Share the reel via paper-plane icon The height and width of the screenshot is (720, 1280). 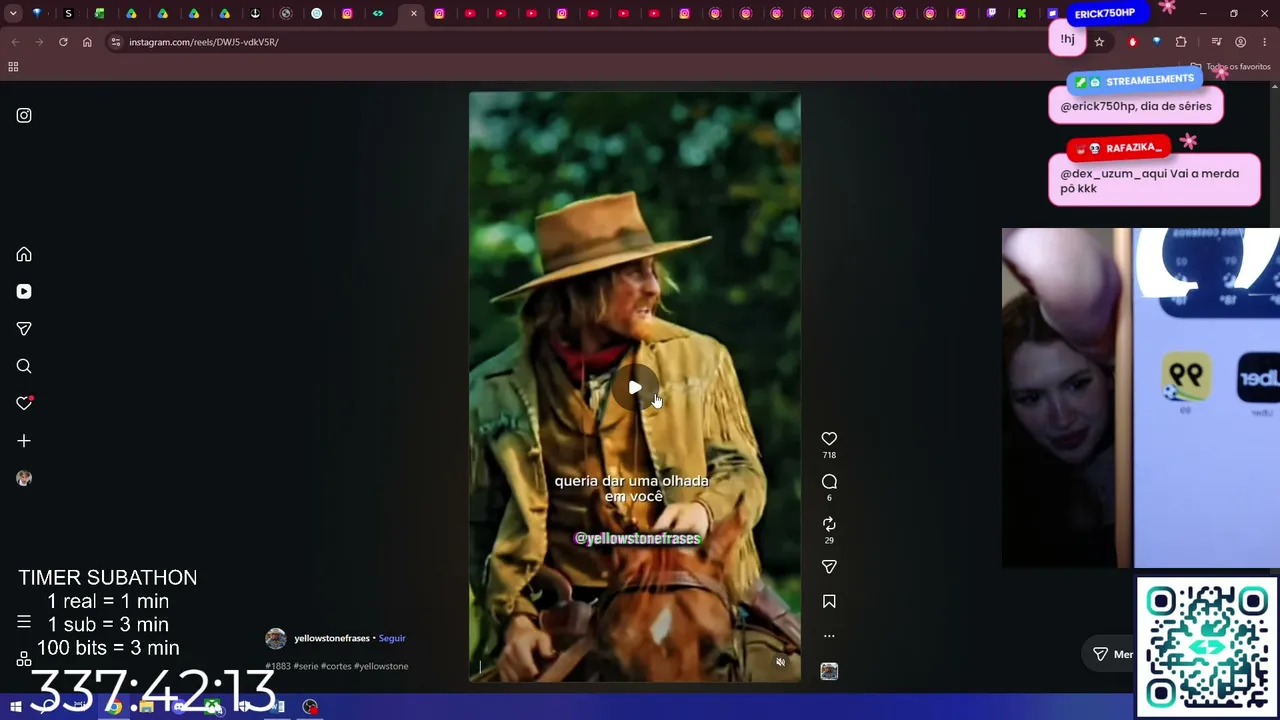(829, 567)
